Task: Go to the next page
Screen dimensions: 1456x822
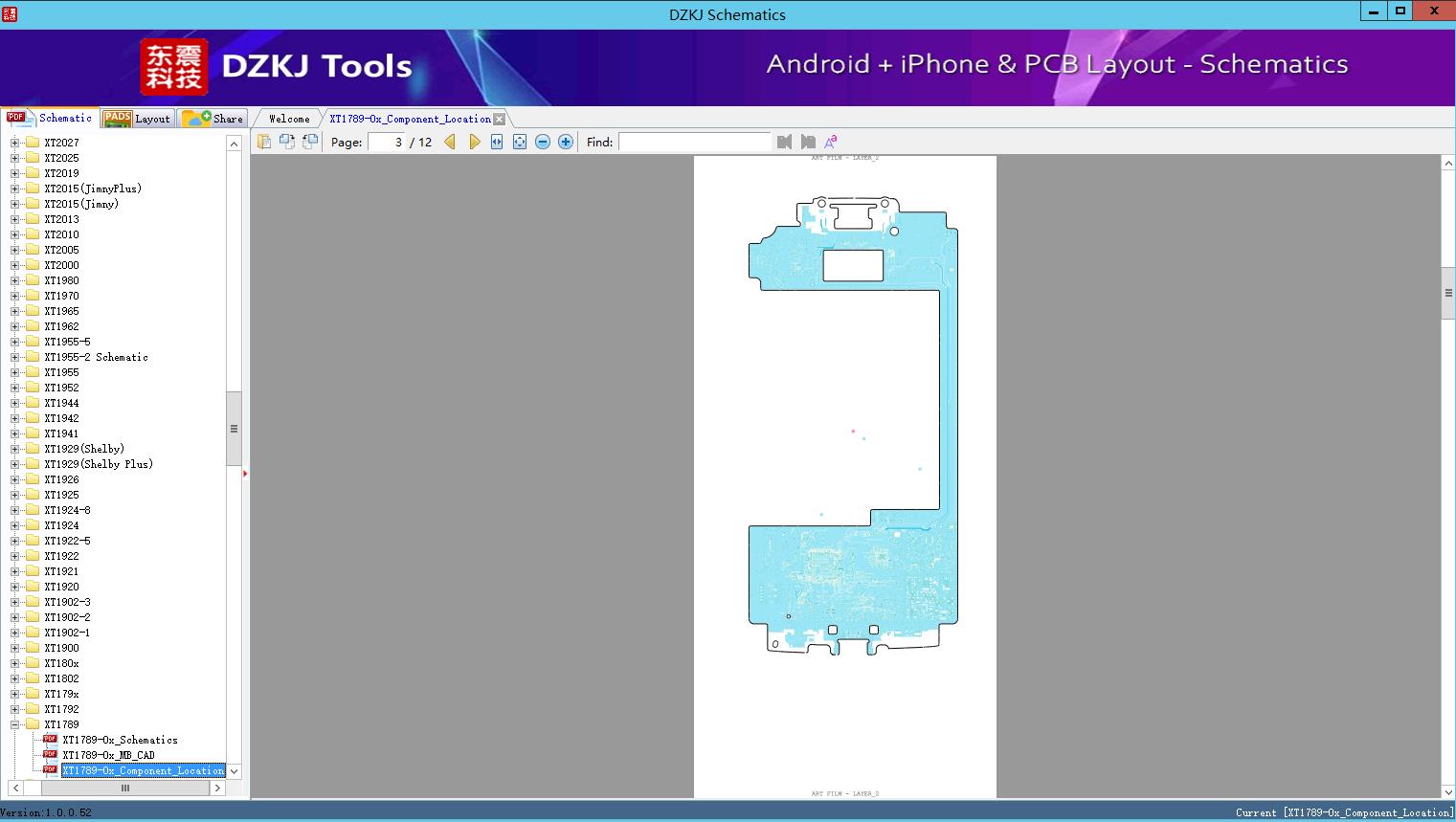Action: tap(474, 142)
